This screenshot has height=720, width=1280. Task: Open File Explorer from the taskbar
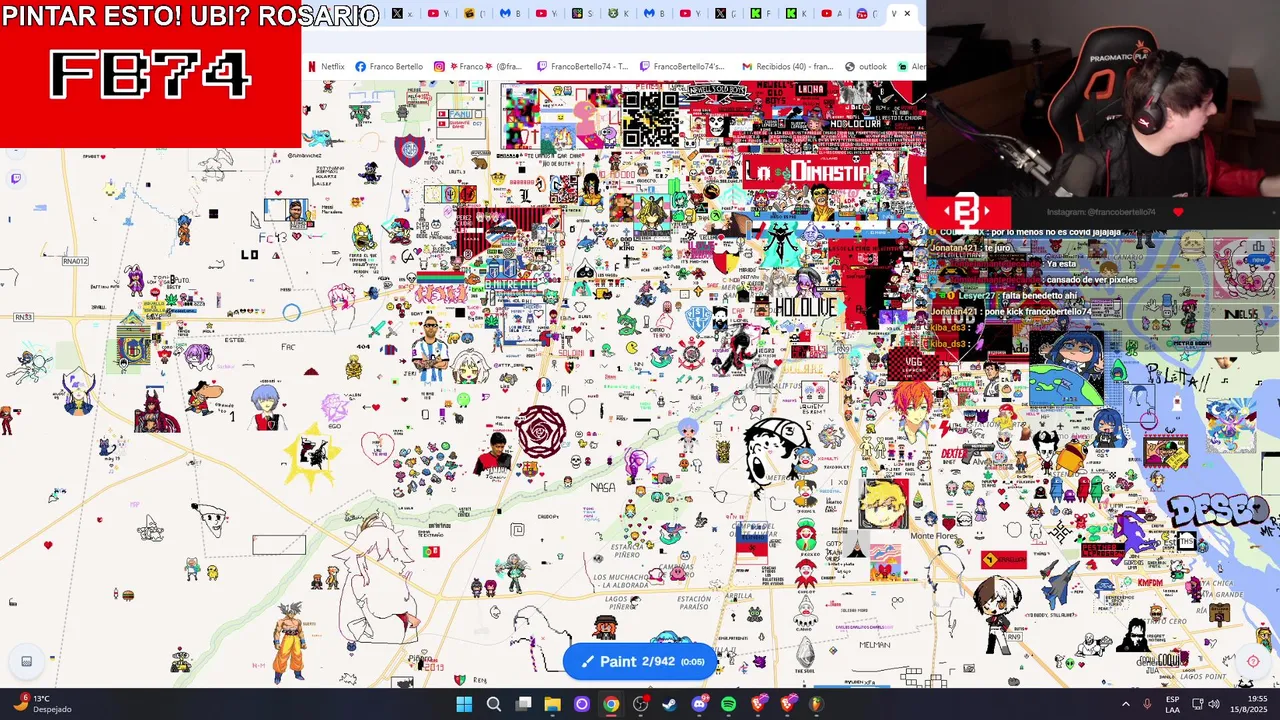(552, 704)
